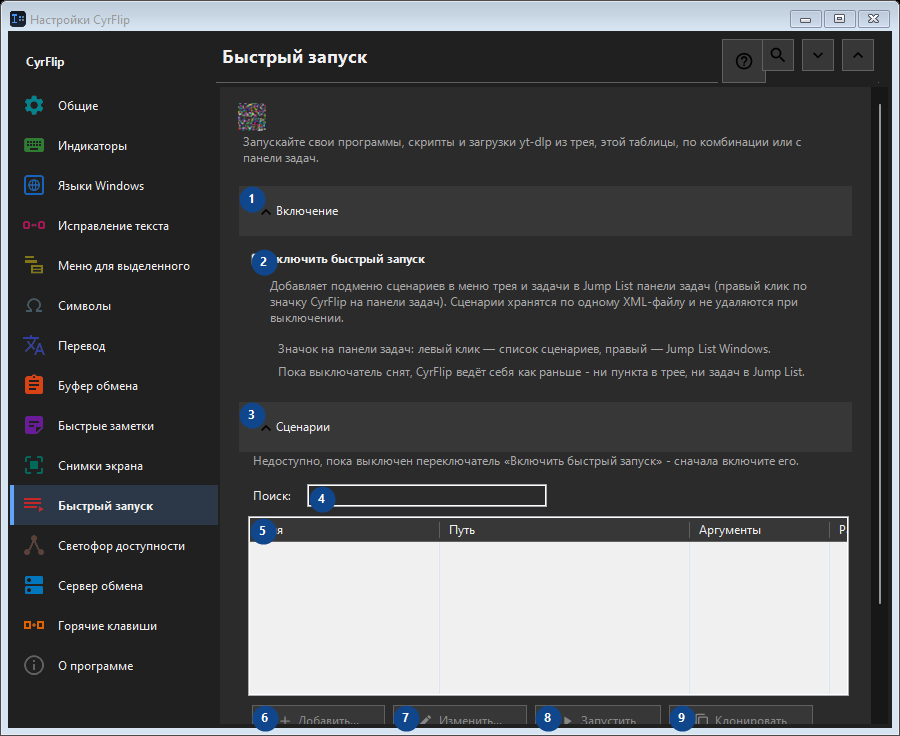Click the Быстрый запуск page thumbnail image
Viewport: 900px width, 736px height.
click(x=252, y=117)
